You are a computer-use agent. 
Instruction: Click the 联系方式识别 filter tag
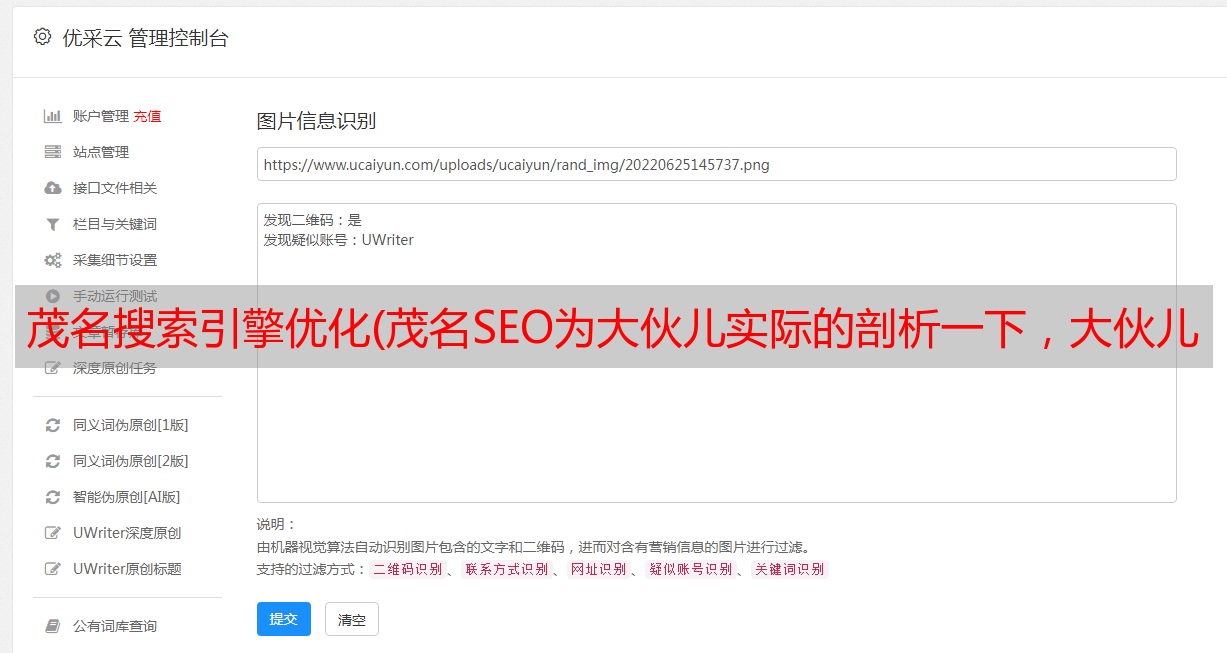point(507,569)
